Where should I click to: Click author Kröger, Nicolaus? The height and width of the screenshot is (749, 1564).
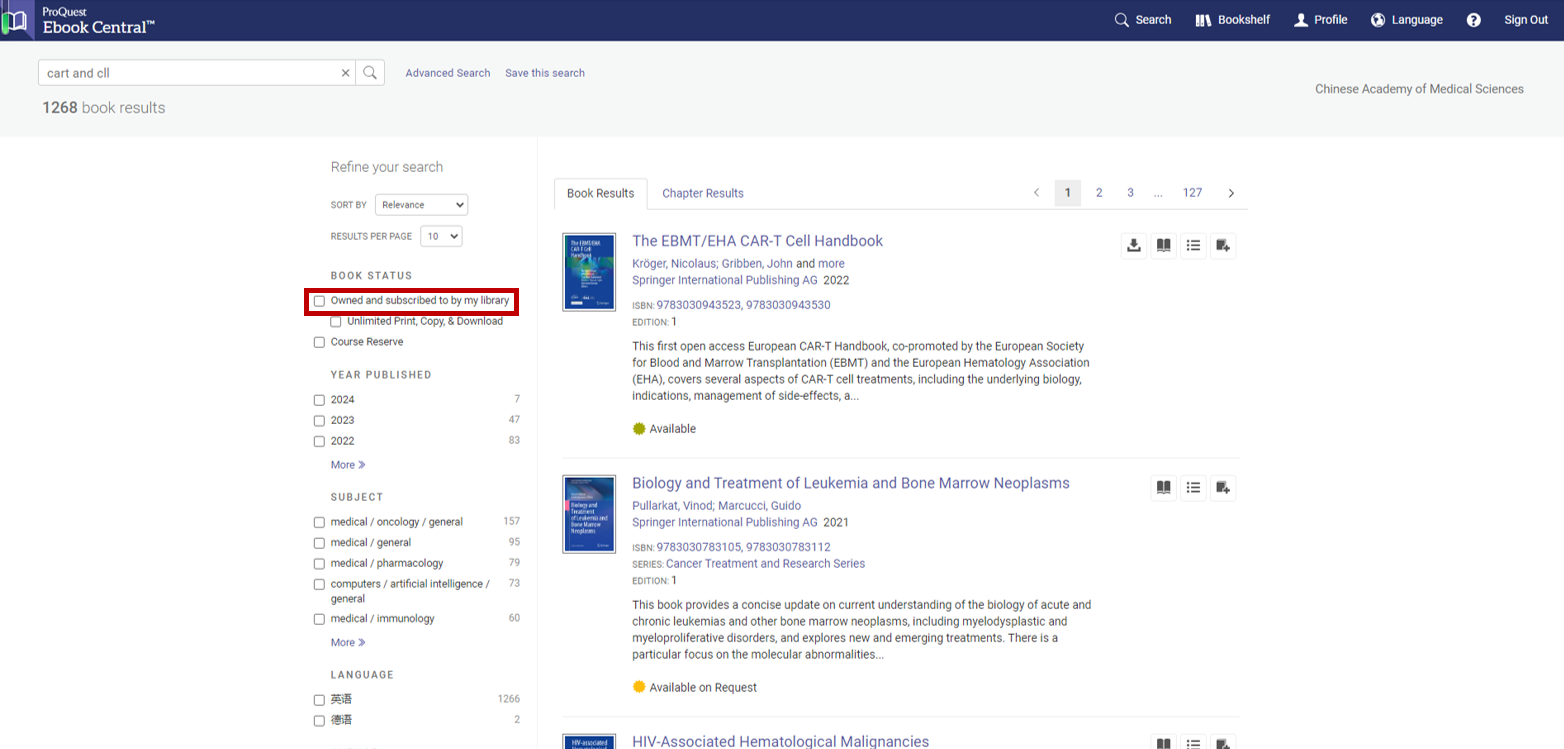674,264
